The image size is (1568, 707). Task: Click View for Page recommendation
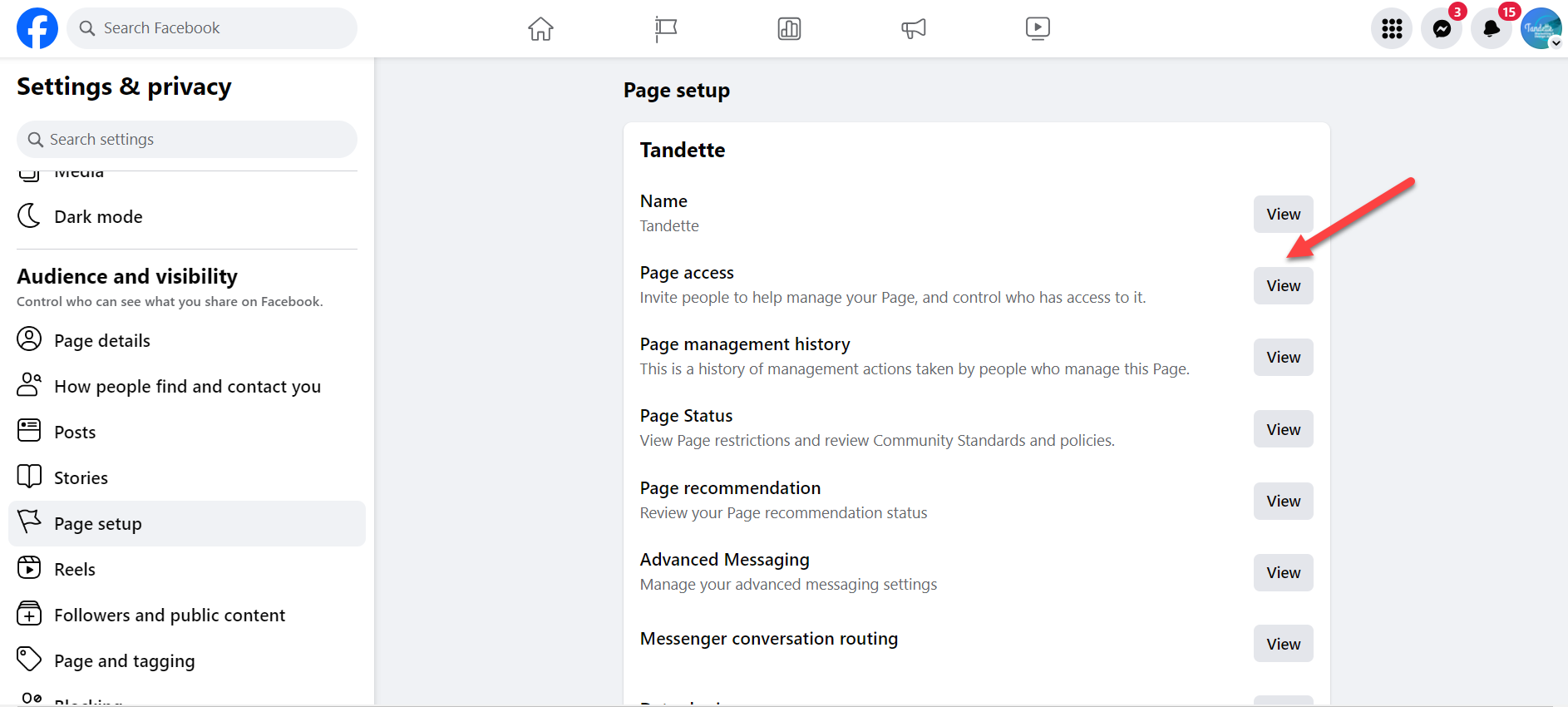(x=1284, y=501)
